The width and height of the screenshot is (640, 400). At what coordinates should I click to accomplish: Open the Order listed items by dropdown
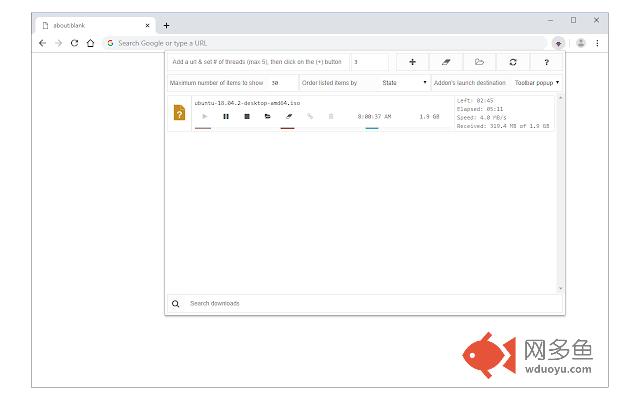tap(404, 82)
